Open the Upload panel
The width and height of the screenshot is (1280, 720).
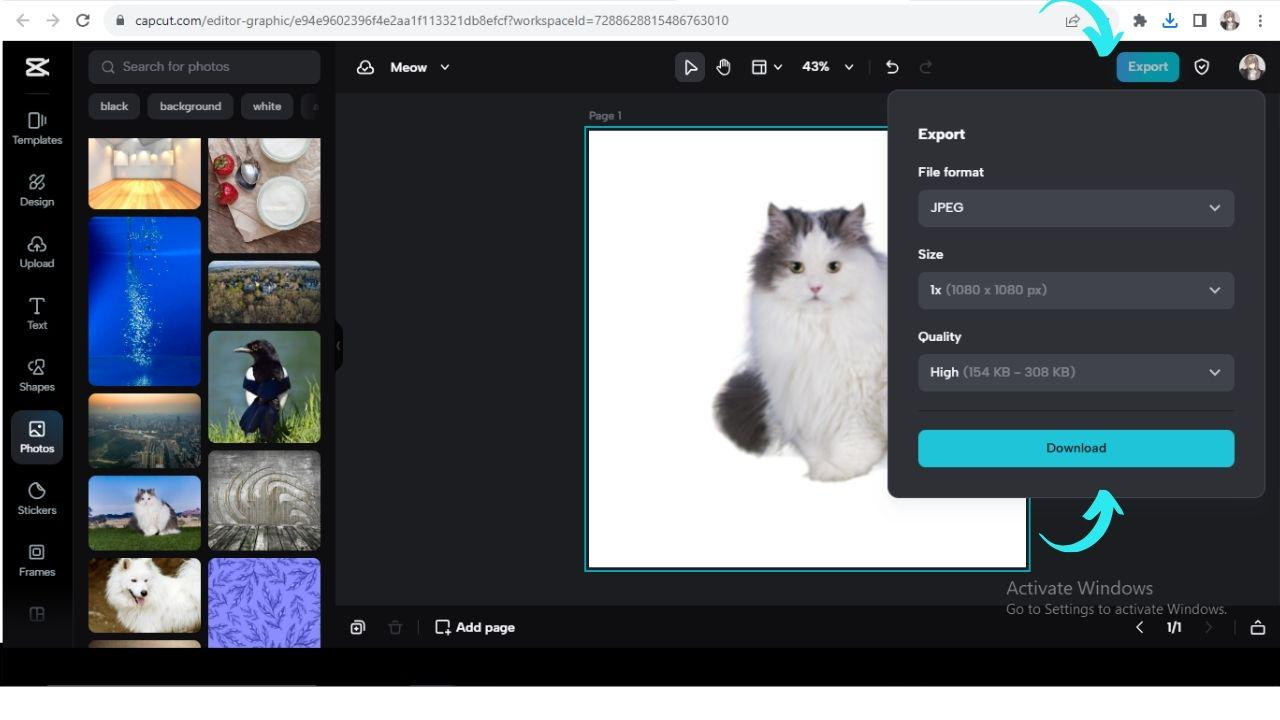(37, 252)
